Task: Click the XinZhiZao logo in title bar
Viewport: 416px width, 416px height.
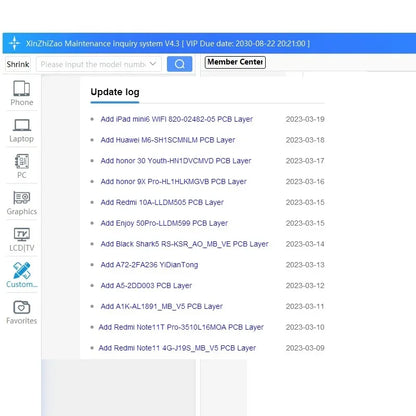Action: [14, 43]
